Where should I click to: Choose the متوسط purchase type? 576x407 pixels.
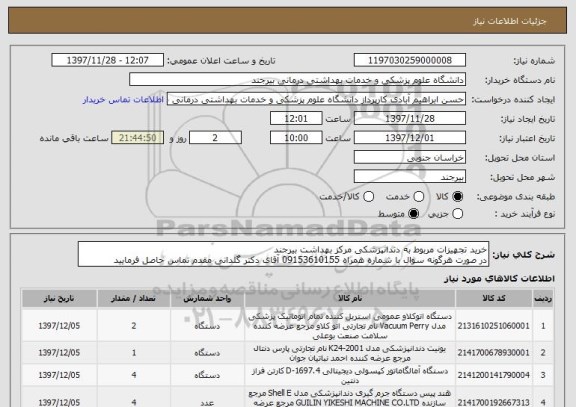(414, 213)
